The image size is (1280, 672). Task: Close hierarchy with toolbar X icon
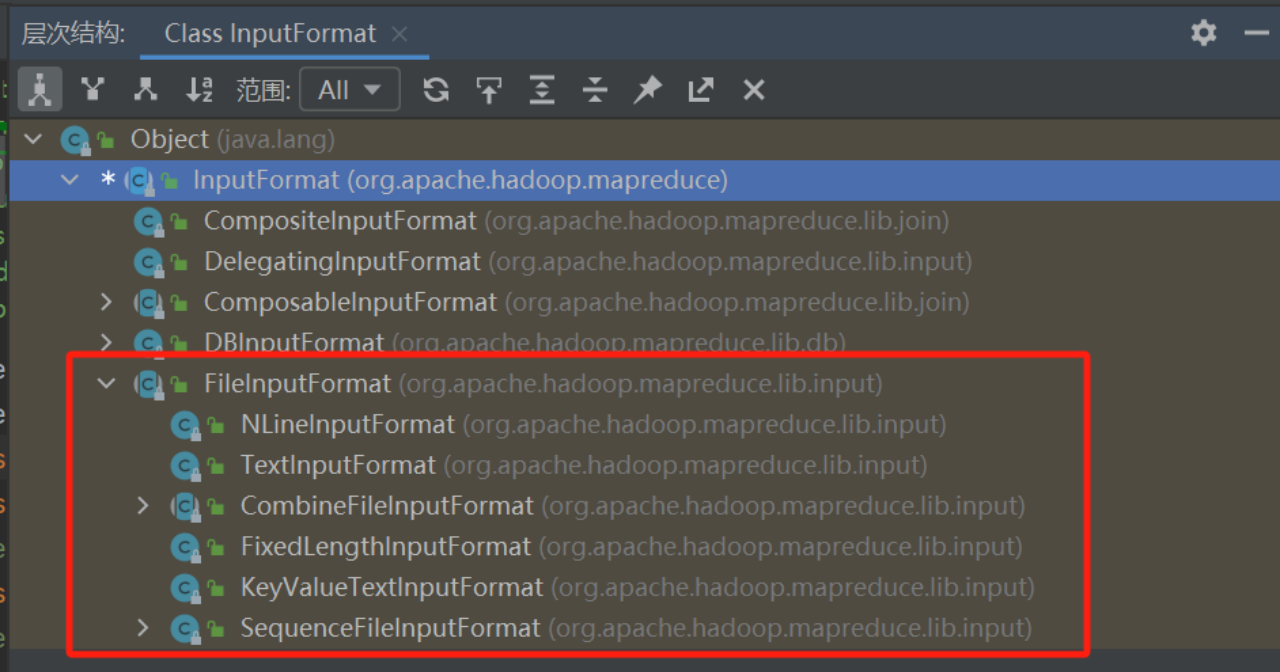754,90
